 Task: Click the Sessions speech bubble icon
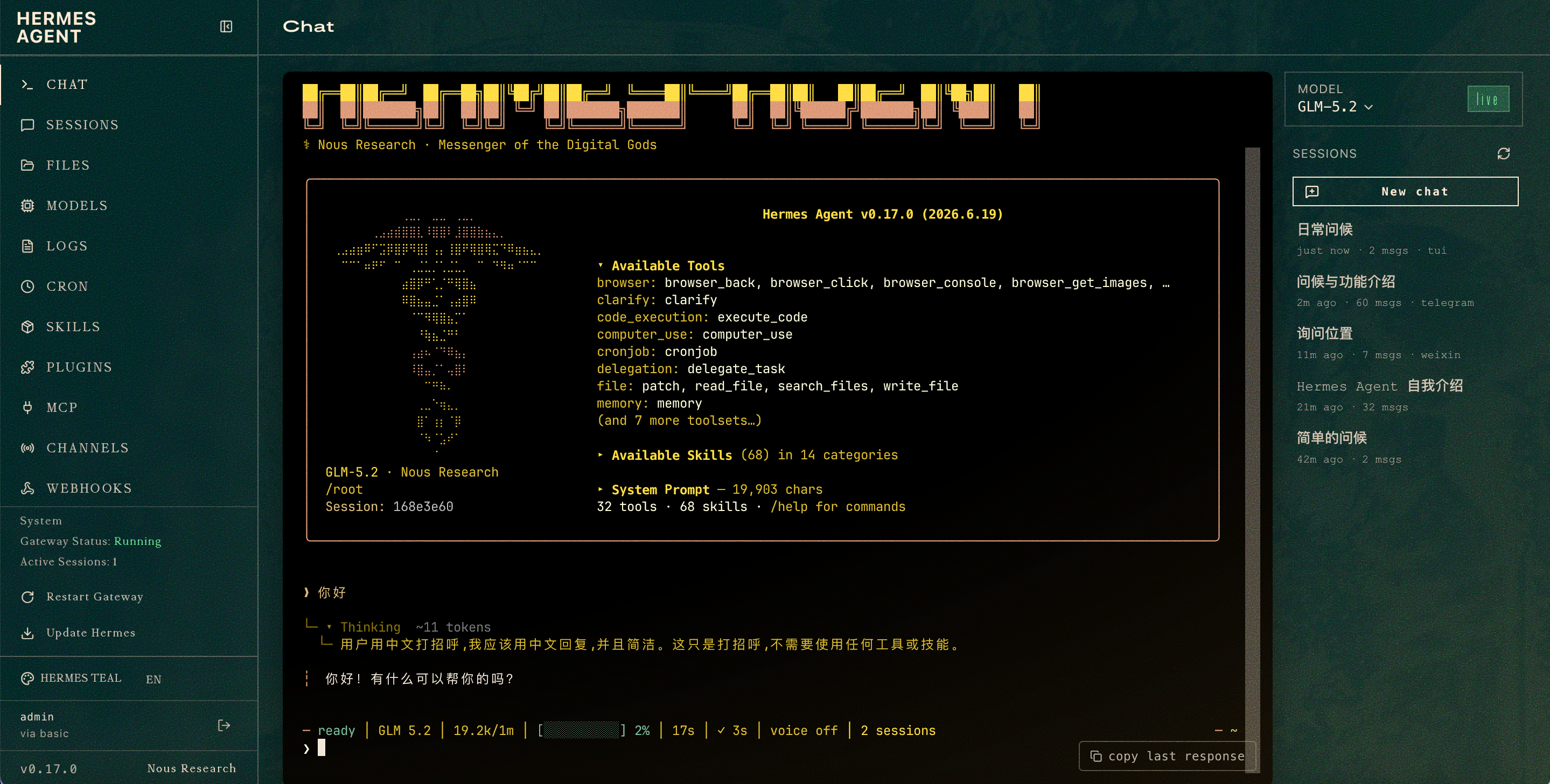click(27, 124)
